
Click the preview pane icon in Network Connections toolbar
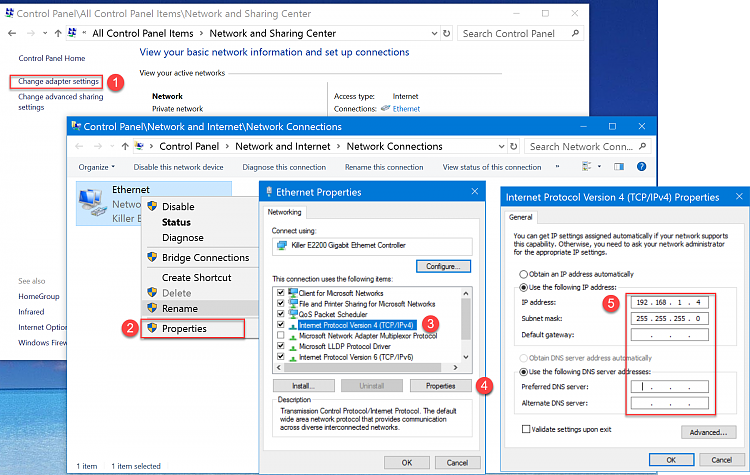click(x=620, y=167)
